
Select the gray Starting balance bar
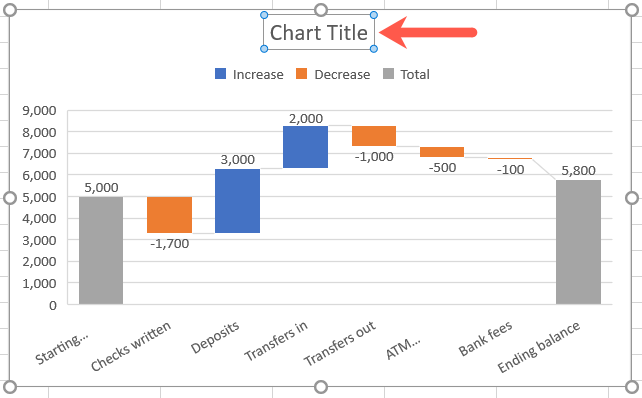pyautogui.click(x=101, y=251)
